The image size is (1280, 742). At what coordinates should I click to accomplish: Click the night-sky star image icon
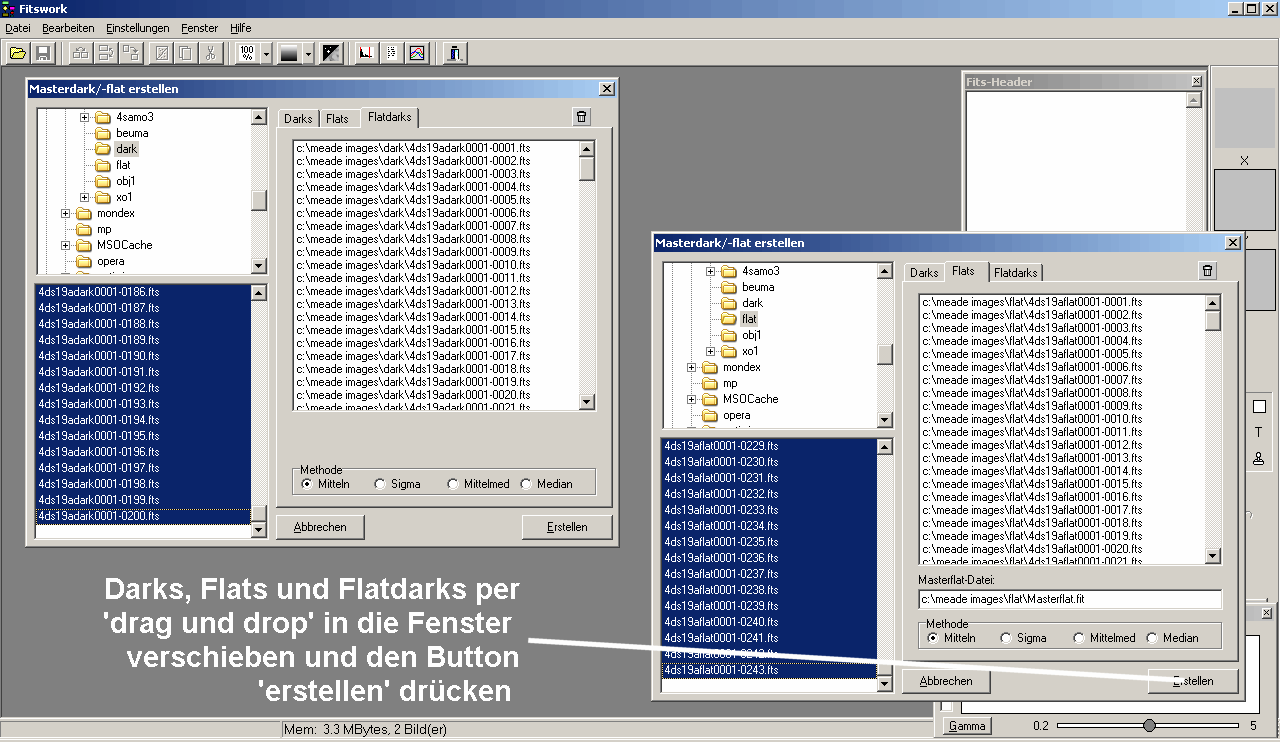click(331, 54)
